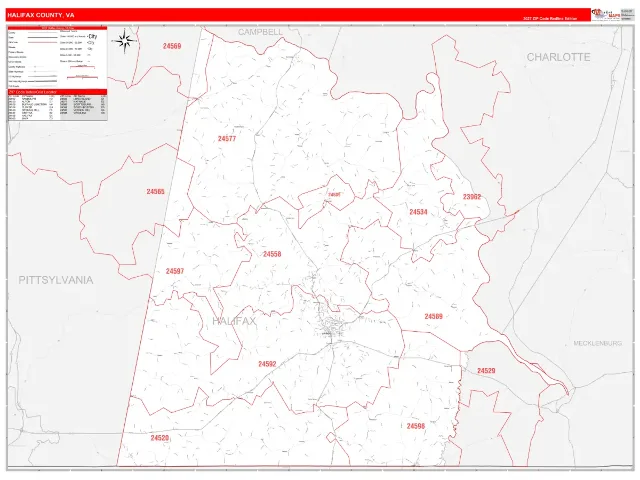This screenshot has width=640, height=480.
Task: Click the ZIP Code Index header bar
Action: 58,92
